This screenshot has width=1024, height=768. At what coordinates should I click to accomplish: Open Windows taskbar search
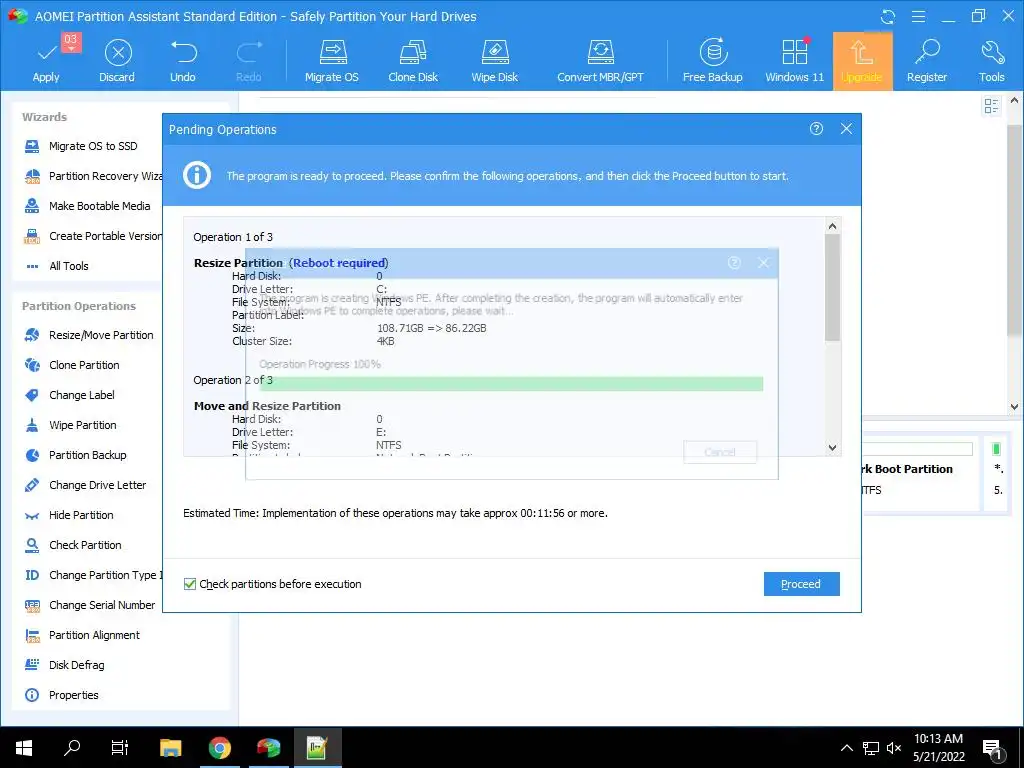71,748
